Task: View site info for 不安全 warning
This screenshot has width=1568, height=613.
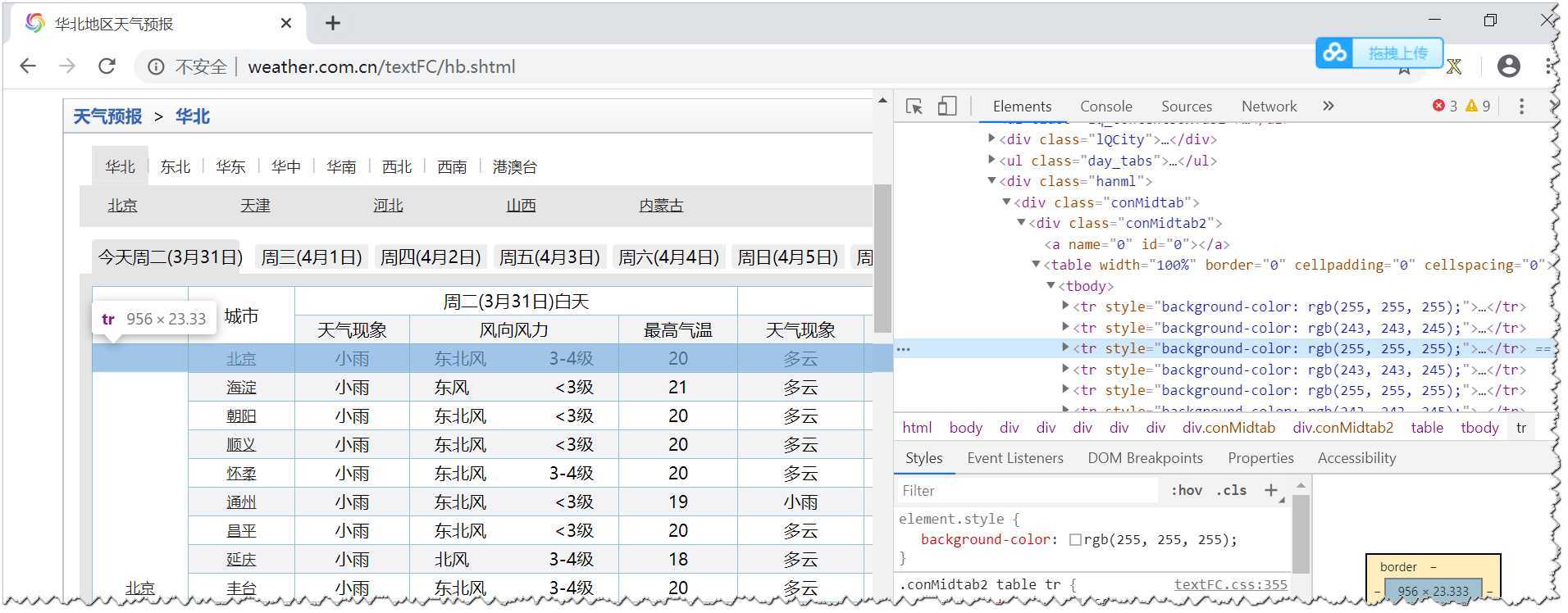Action: 156,67
